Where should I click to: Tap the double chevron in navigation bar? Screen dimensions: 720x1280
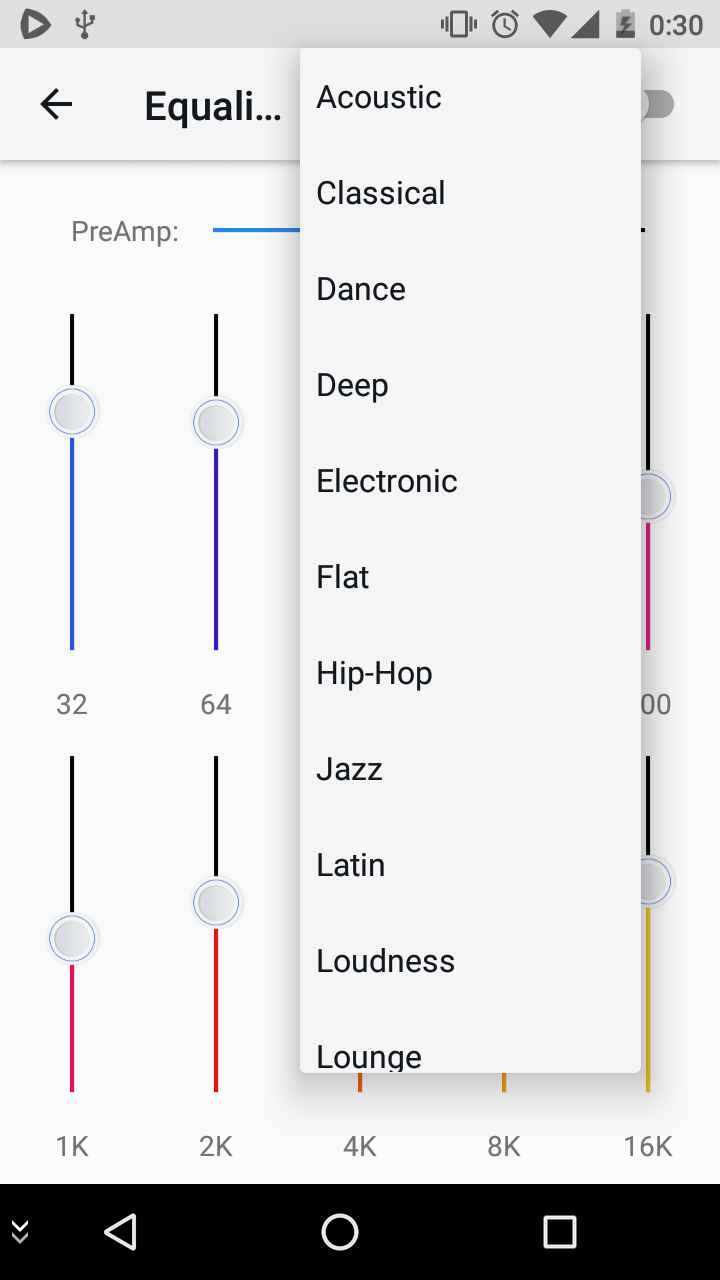20,1232
